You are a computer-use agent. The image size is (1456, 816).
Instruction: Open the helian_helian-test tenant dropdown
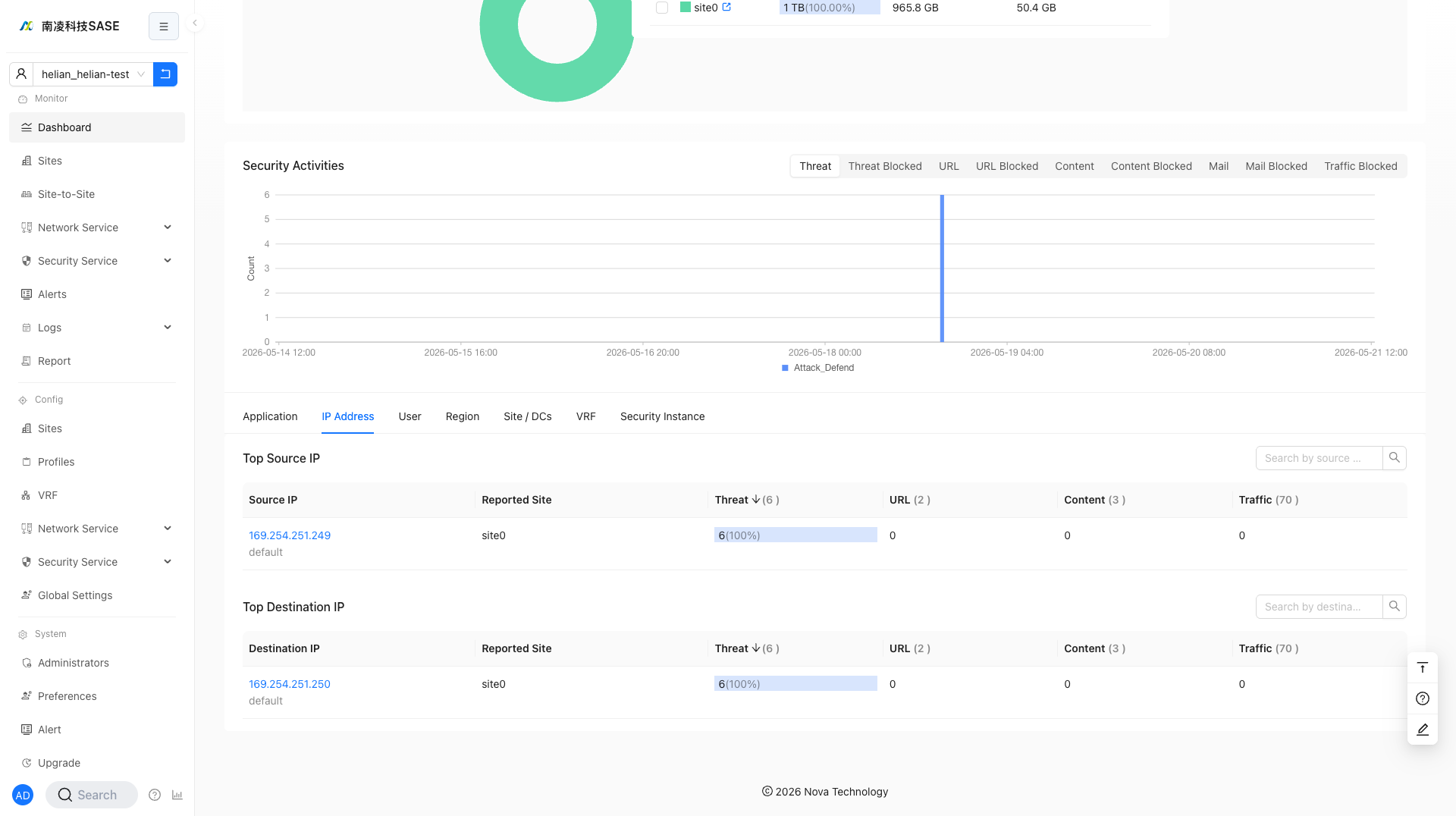(x=93, y=74)
